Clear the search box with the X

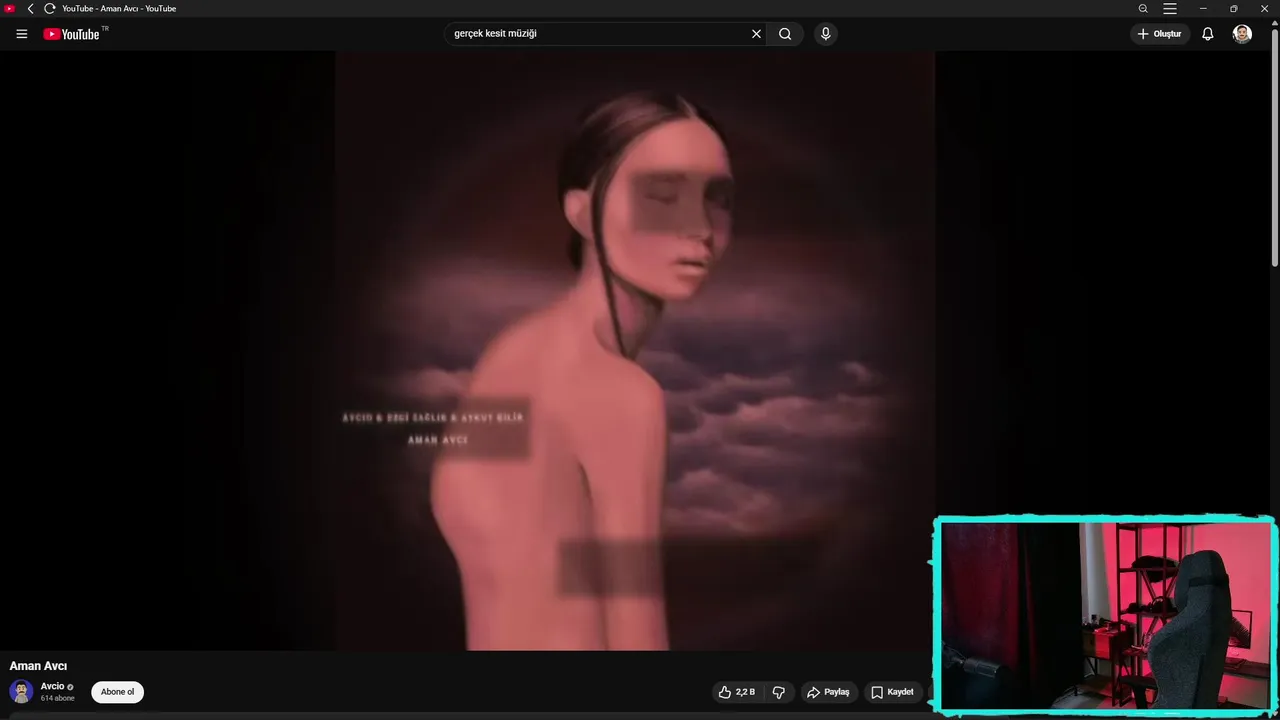click(x=756, y=34)
